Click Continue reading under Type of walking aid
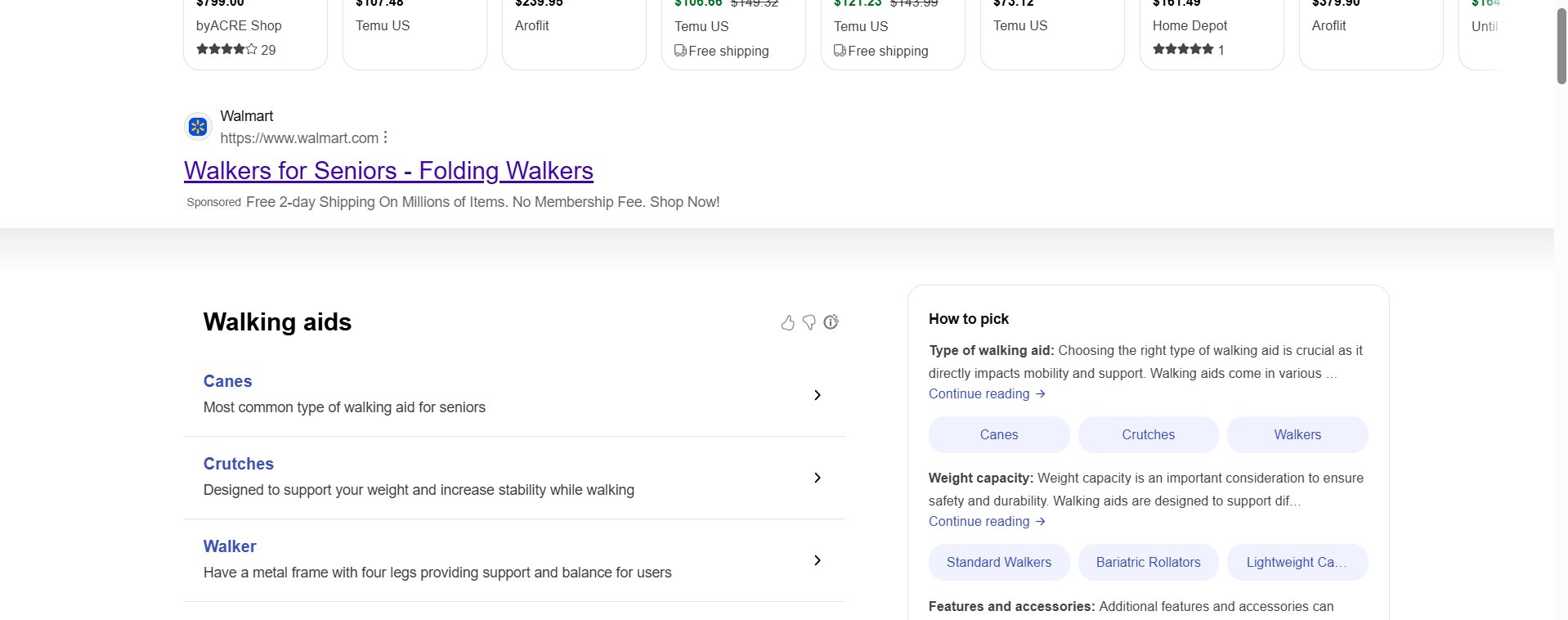The image size is (1568, 620). pos(986,393)
